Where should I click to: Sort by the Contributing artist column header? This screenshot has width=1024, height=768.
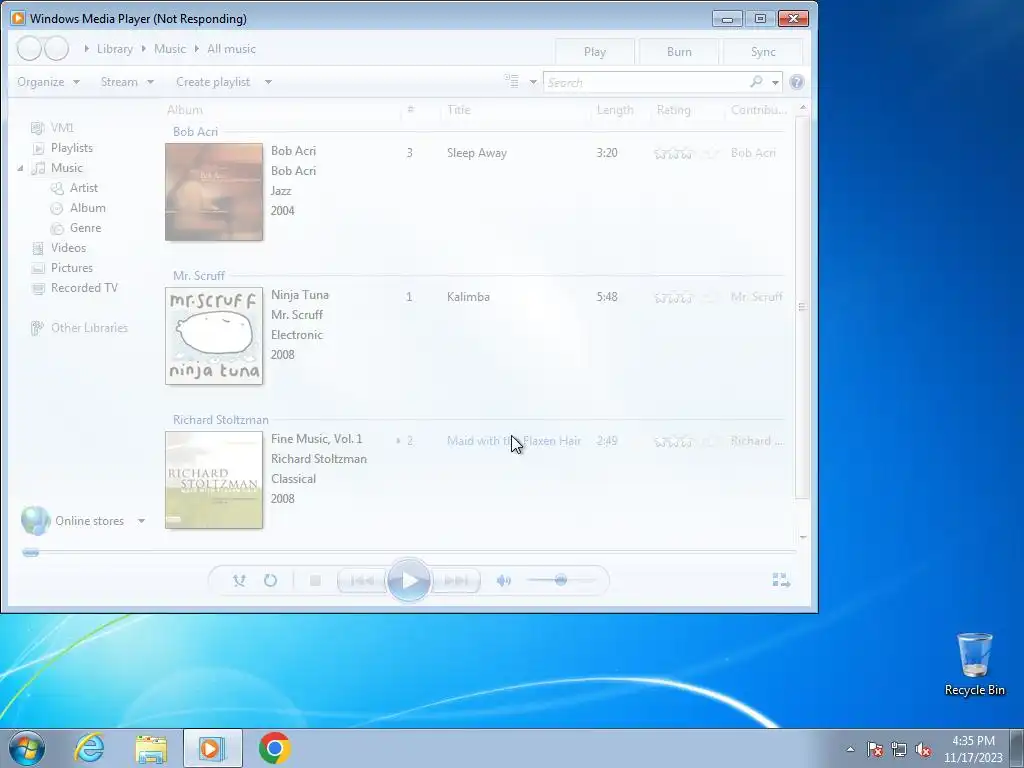point(759,110)
